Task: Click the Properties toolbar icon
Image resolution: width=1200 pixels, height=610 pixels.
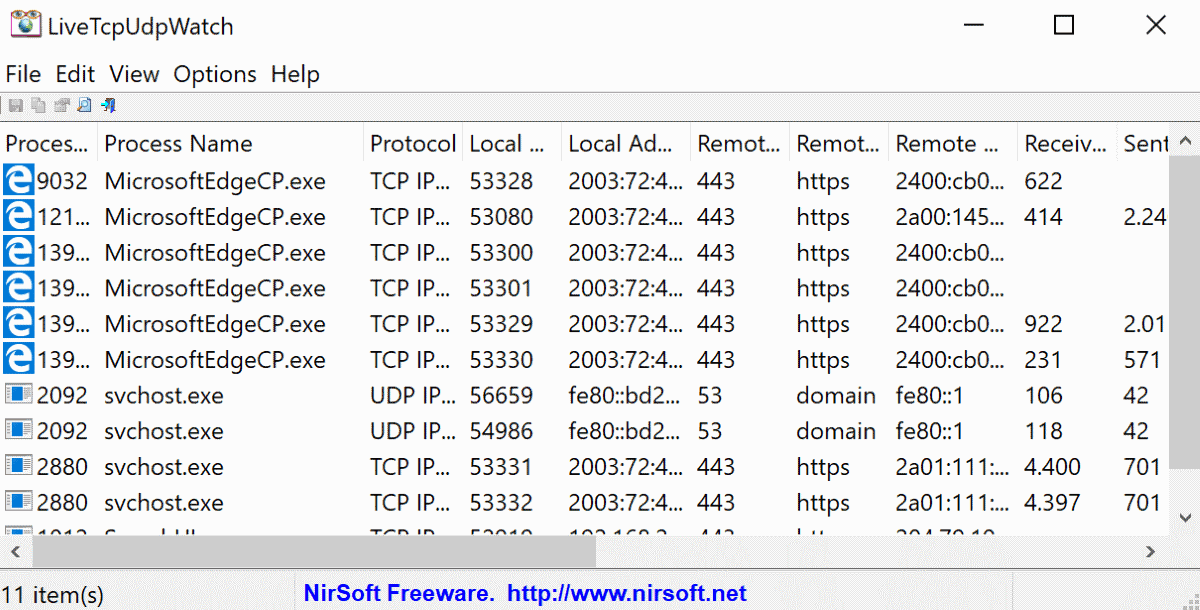Action: tap(62, 105)
